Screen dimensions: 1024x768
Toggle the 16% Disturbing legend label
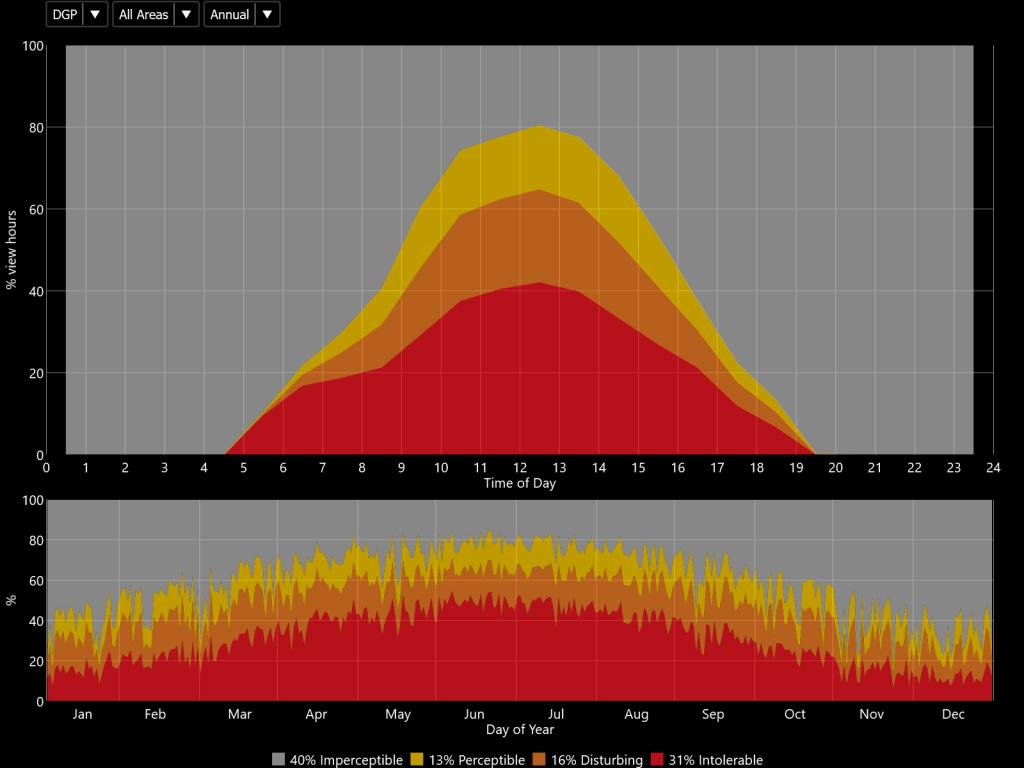click(x=595, y=760)
